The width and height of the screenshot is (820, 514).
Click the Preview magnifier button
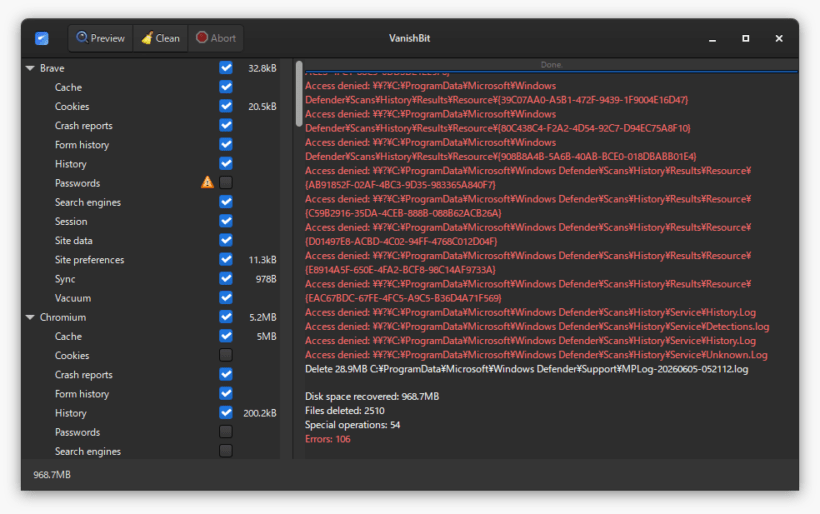101,38
